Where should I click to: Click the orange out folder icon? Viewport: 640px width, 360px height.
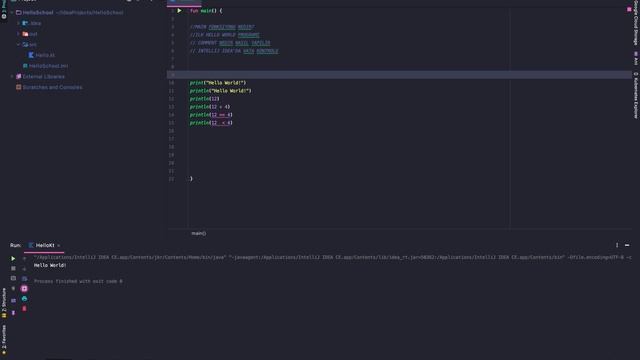click(25, 34)
